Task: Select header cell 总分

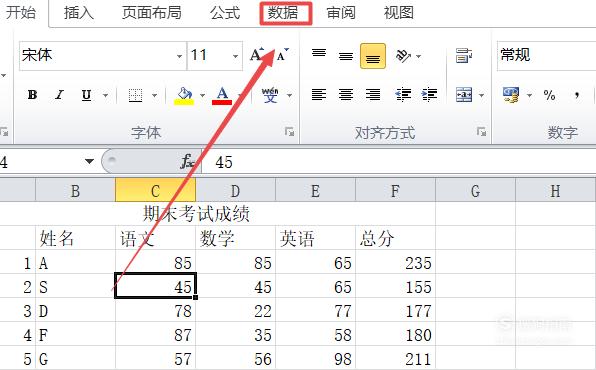Action: pyautogui.click(x=395, y=238)
